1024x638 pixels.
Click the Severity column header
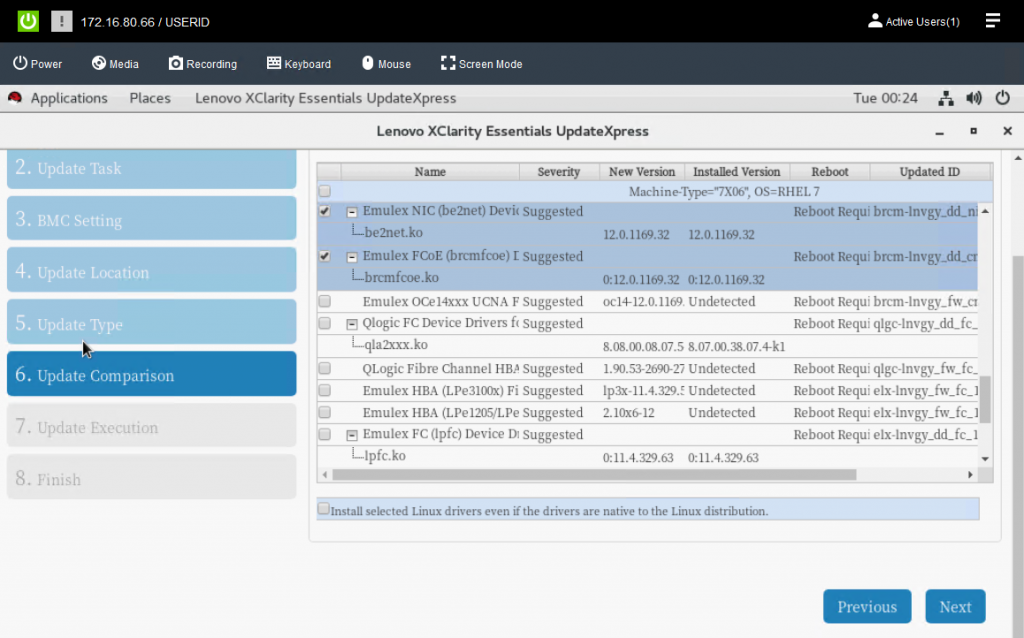click(559, 172)
